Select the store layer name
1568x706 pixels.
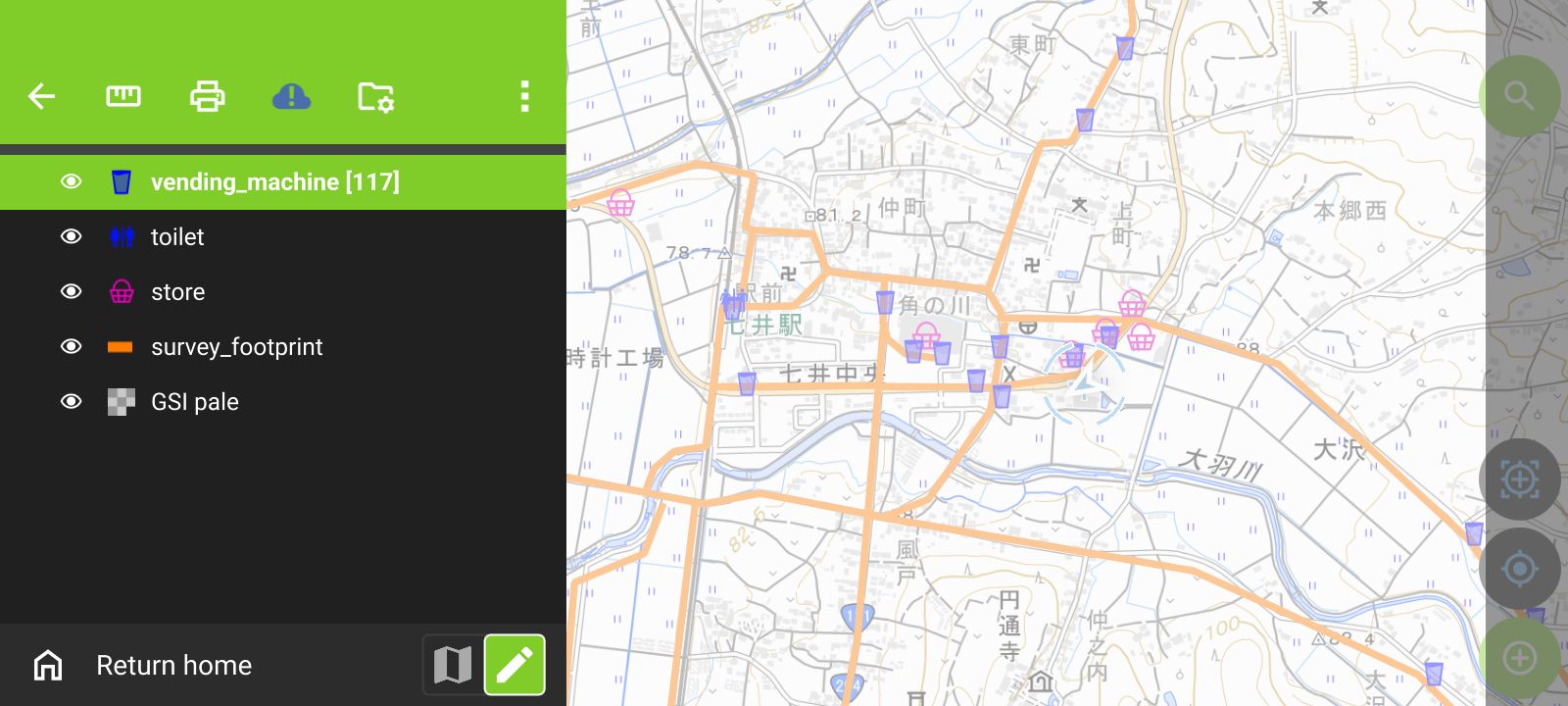(x=178, y=291)
